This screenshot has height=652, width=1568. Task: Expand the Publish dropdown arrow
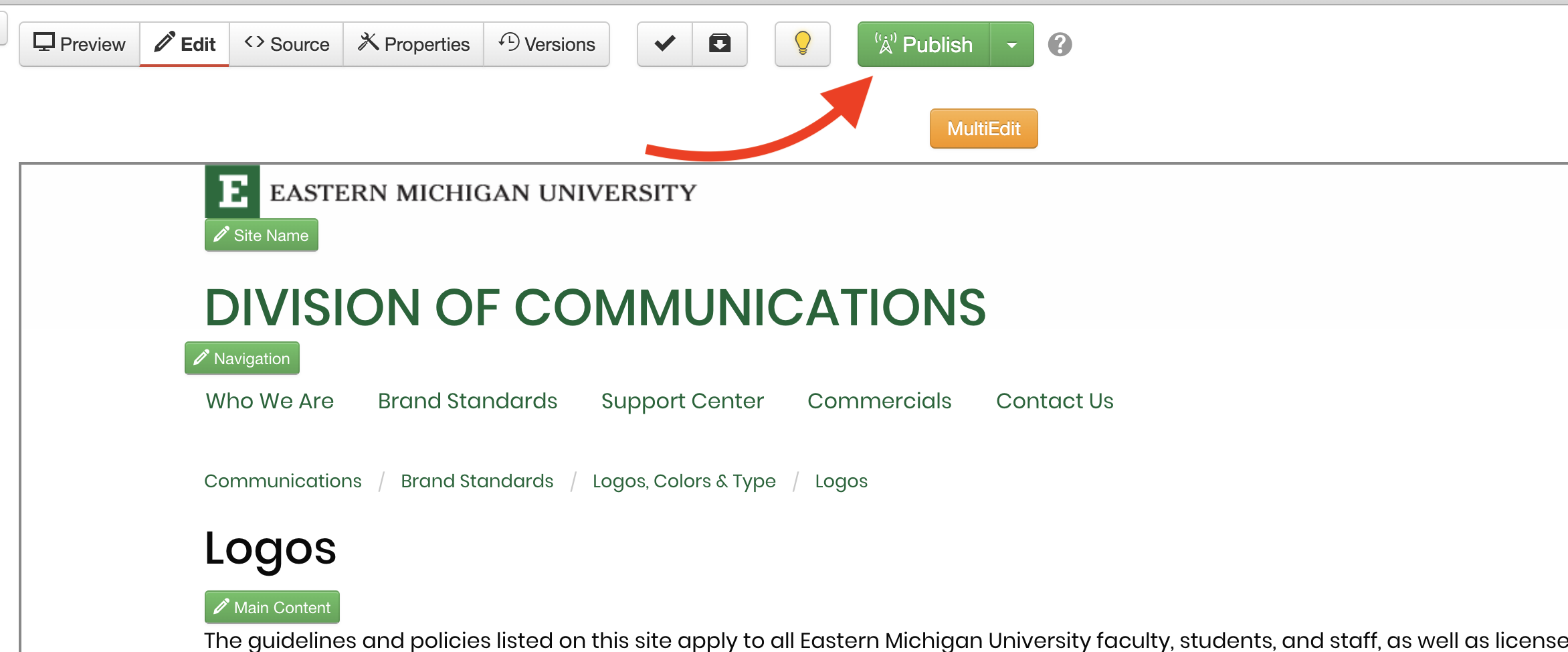[x=1011, y=45]
